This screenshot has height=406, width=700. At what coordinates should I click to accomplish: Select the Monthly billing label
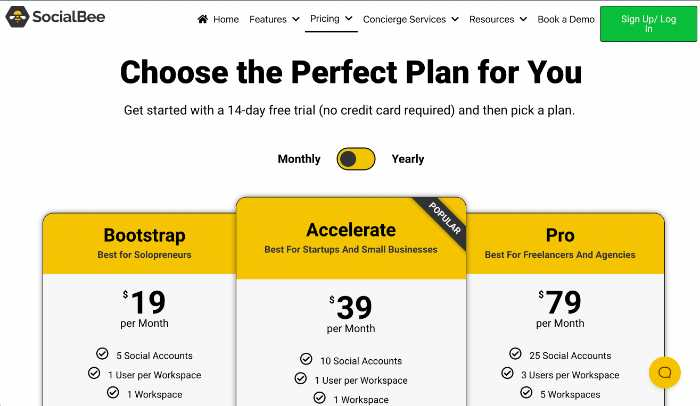click(299, 159)
